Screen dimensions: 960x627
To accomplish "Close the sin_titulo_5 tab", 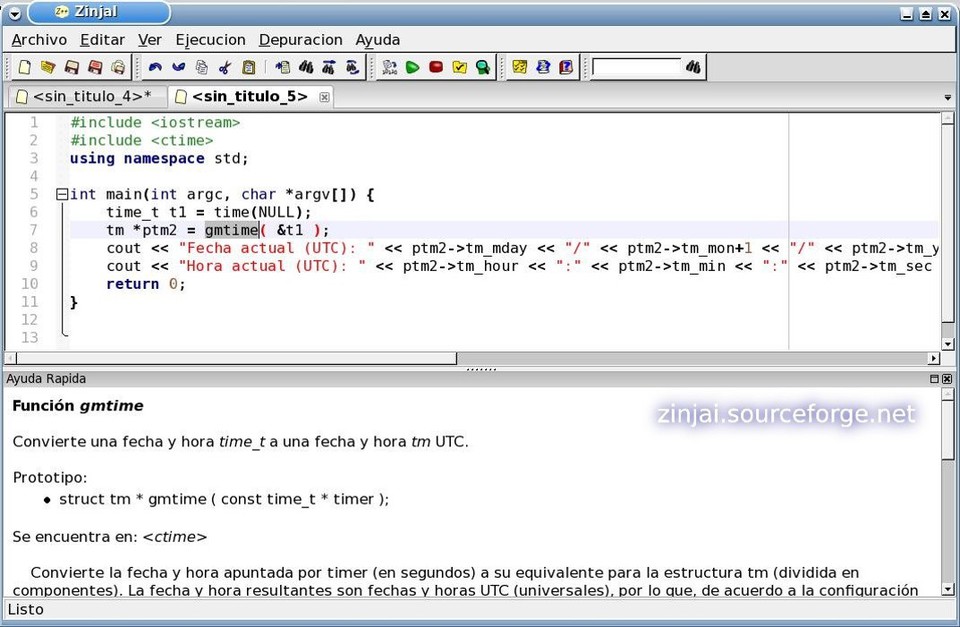I will 323,96.
